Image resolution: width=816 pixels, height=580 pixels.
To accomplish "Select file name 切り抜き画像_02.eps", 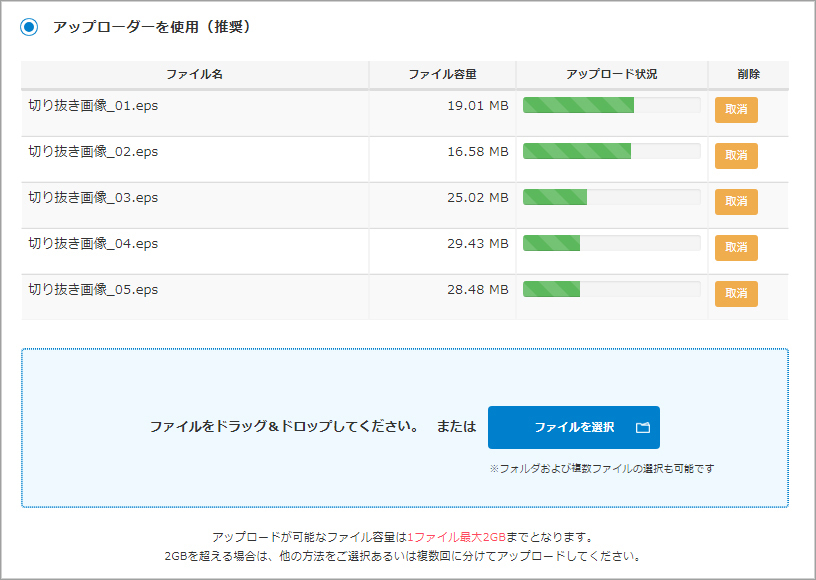I will tap(93, 152).
